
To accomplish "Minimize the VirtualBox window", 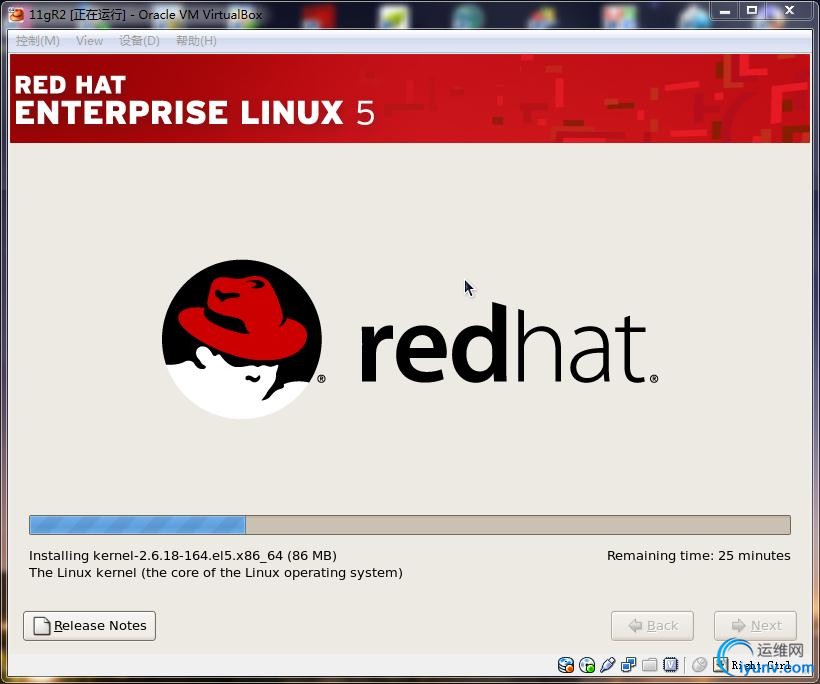I will tap(725, 11).
